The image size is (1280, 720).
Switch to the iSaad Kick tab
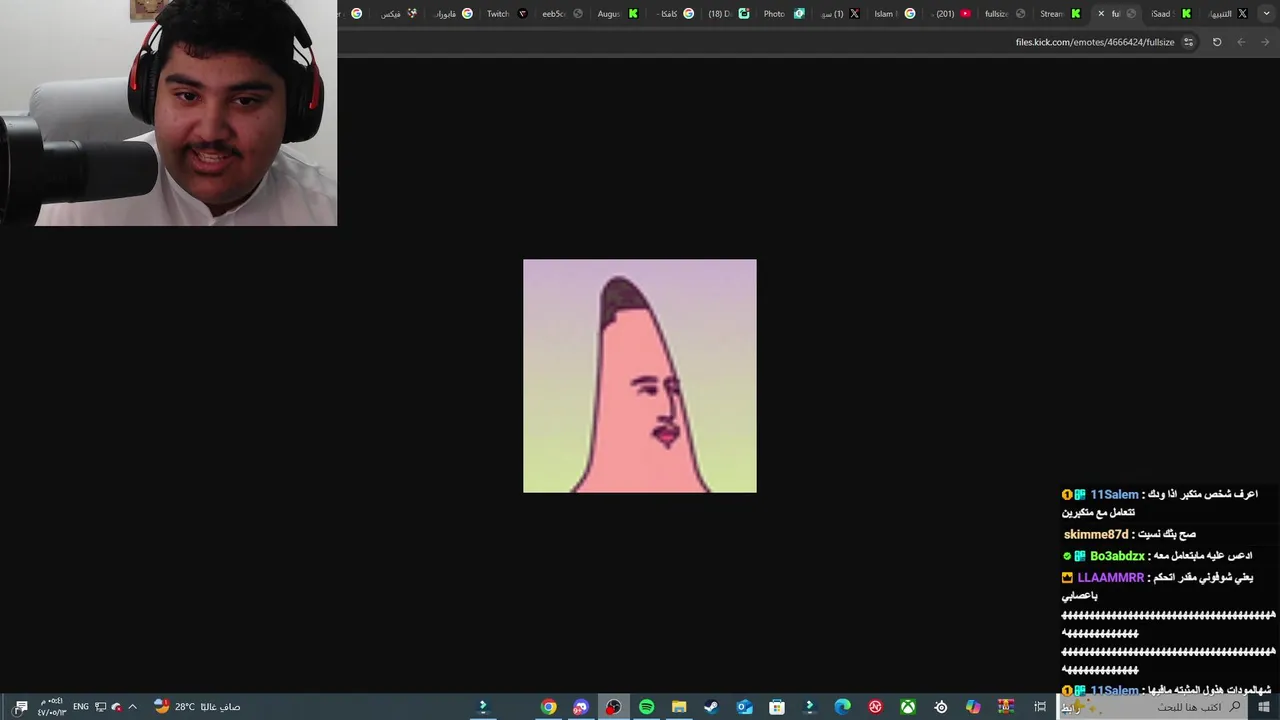(x=1170, y=13)
